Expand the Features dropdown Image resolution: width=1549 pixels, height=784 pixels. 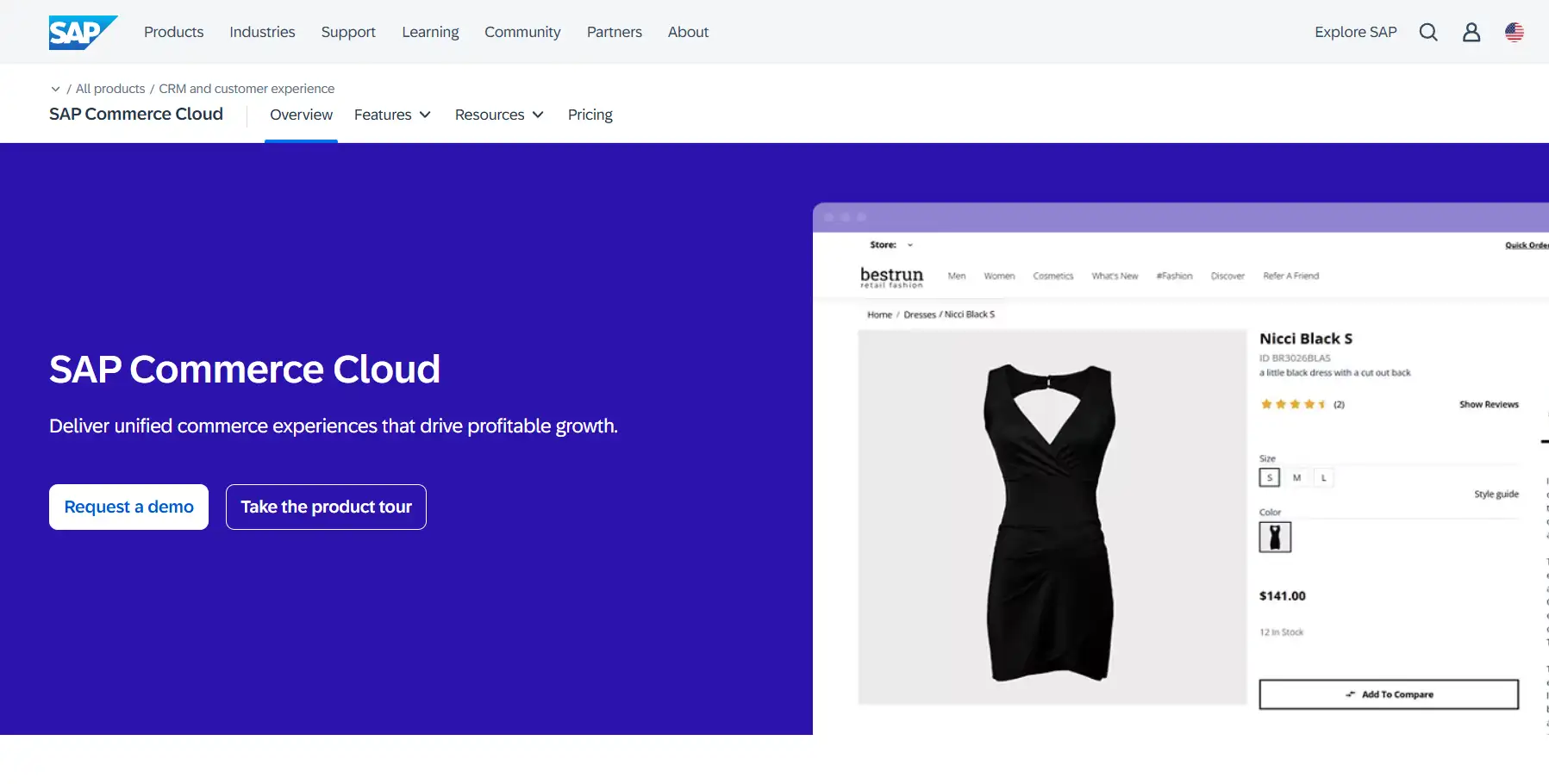(392, 115)
